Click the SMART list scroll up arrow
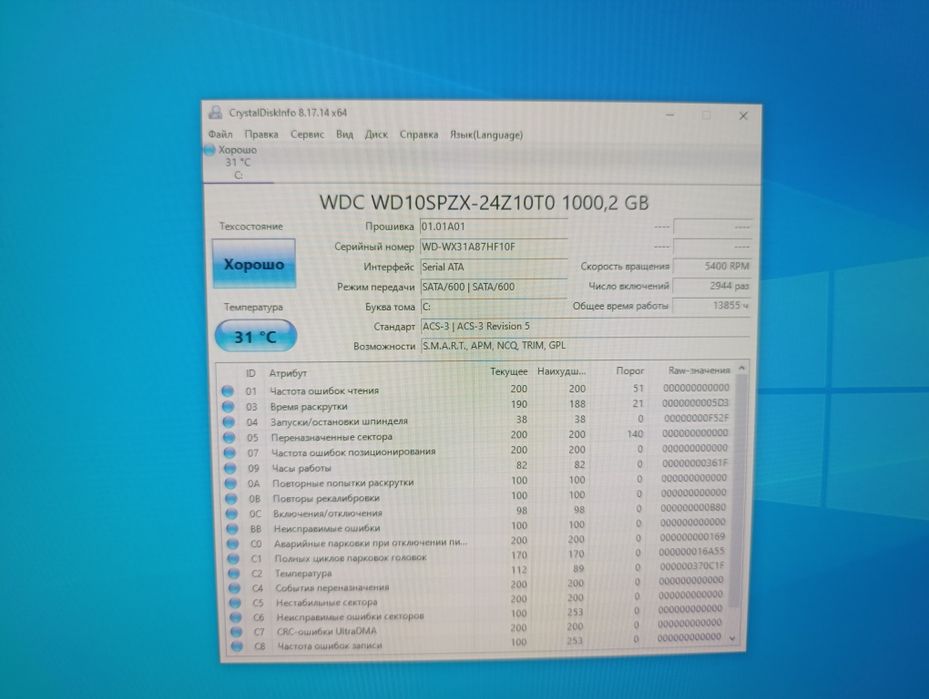Image resolution: width=929 pixels, height=699 pixels. click(x=741, y=368)
